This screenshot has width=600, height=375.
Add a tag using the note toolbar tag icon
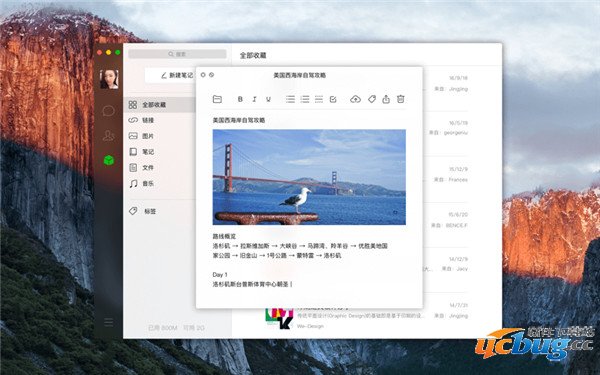[x=372, y=99]
